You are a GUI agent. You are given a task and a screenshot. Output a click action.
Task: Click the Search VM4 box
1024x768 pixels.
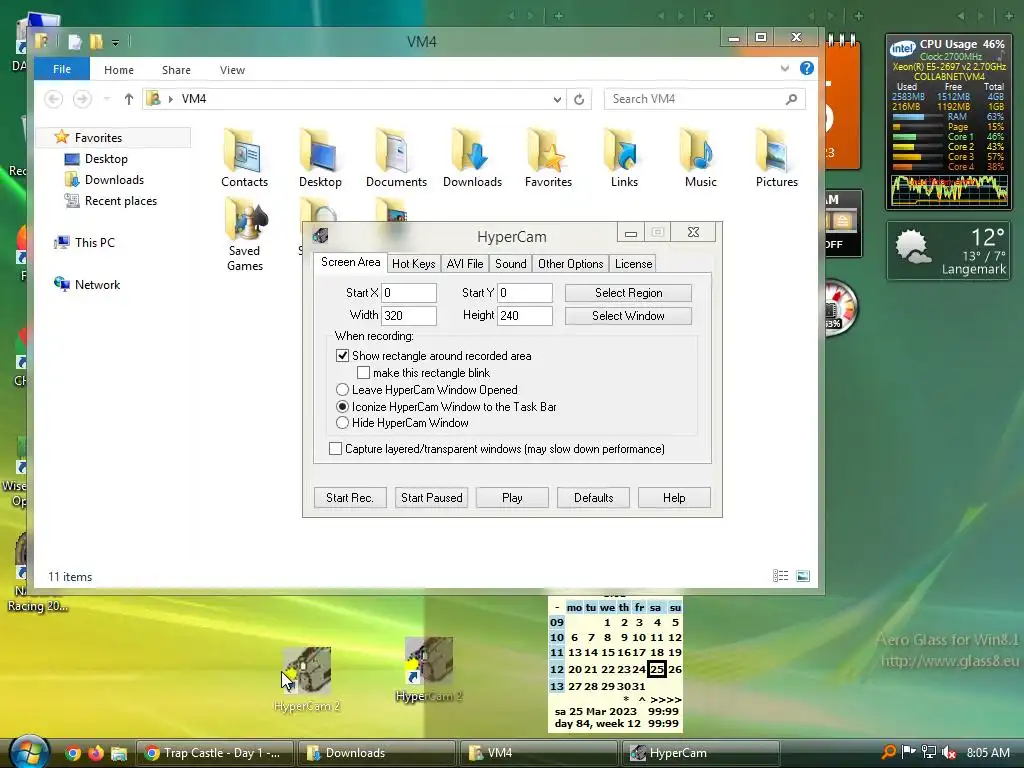click(704, 99)
